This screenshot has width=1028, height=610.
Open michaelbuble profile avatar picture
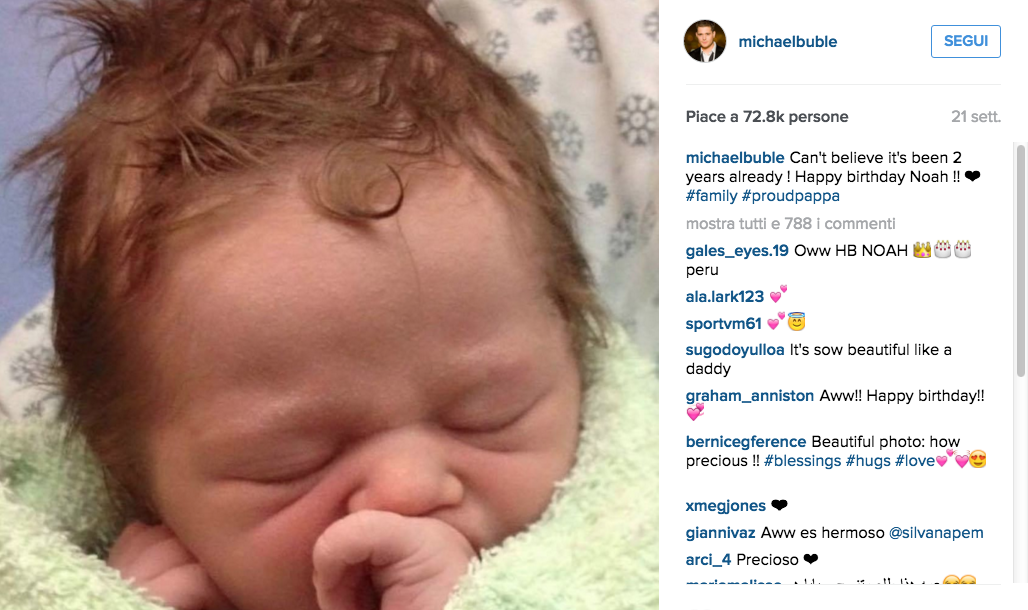coord(705,41)
